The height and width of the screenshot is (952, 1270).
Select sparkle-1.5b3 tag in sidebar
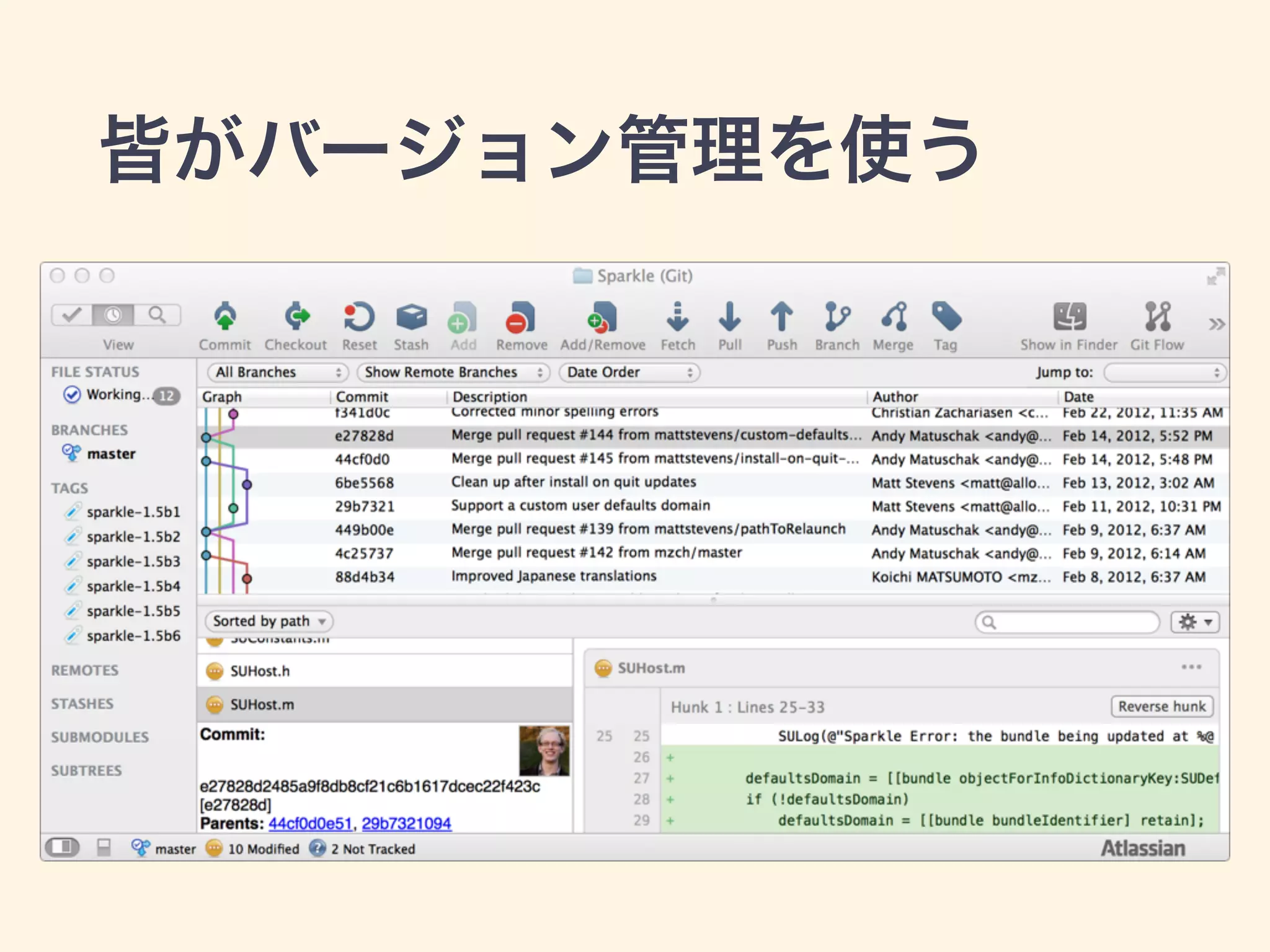click(x=133, y=562)
